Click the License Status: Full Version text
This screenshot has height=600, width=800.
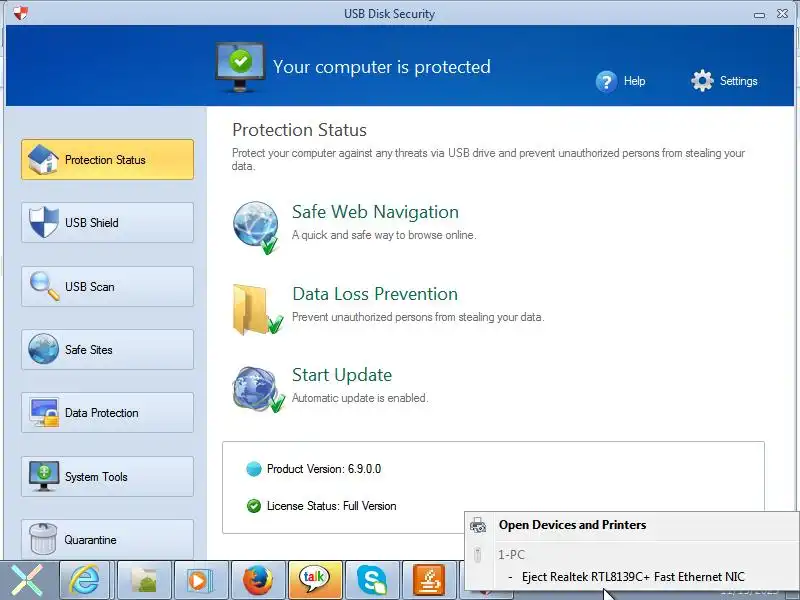(332, 506)
